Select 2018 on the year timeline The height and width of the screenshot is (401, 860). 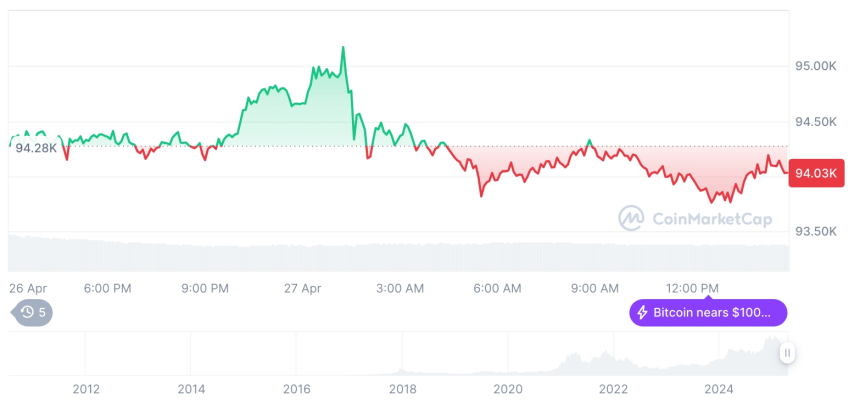(402, 388)
